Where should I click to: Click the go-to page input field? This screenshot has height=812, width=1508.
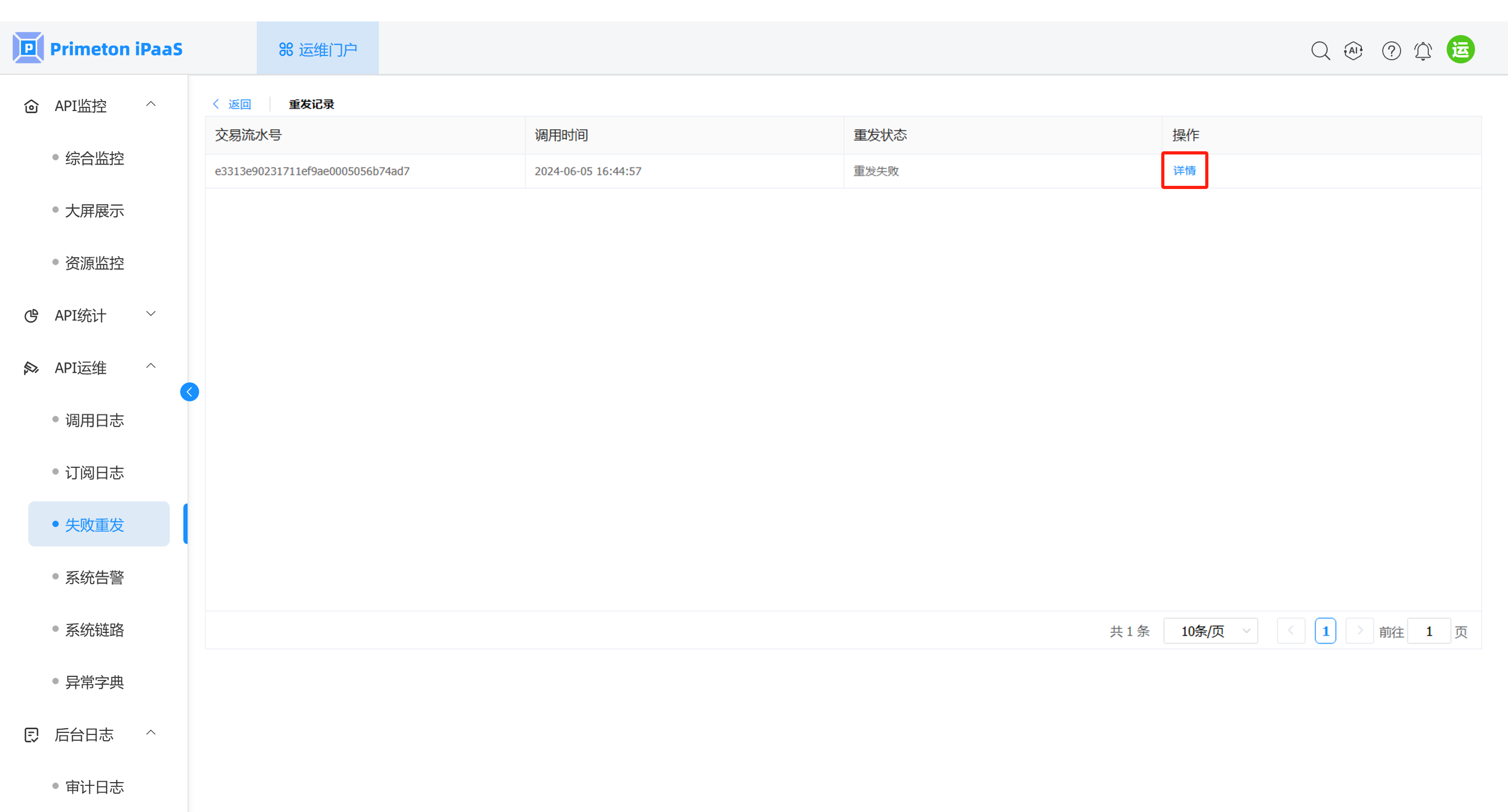(x=1428, y=631)
